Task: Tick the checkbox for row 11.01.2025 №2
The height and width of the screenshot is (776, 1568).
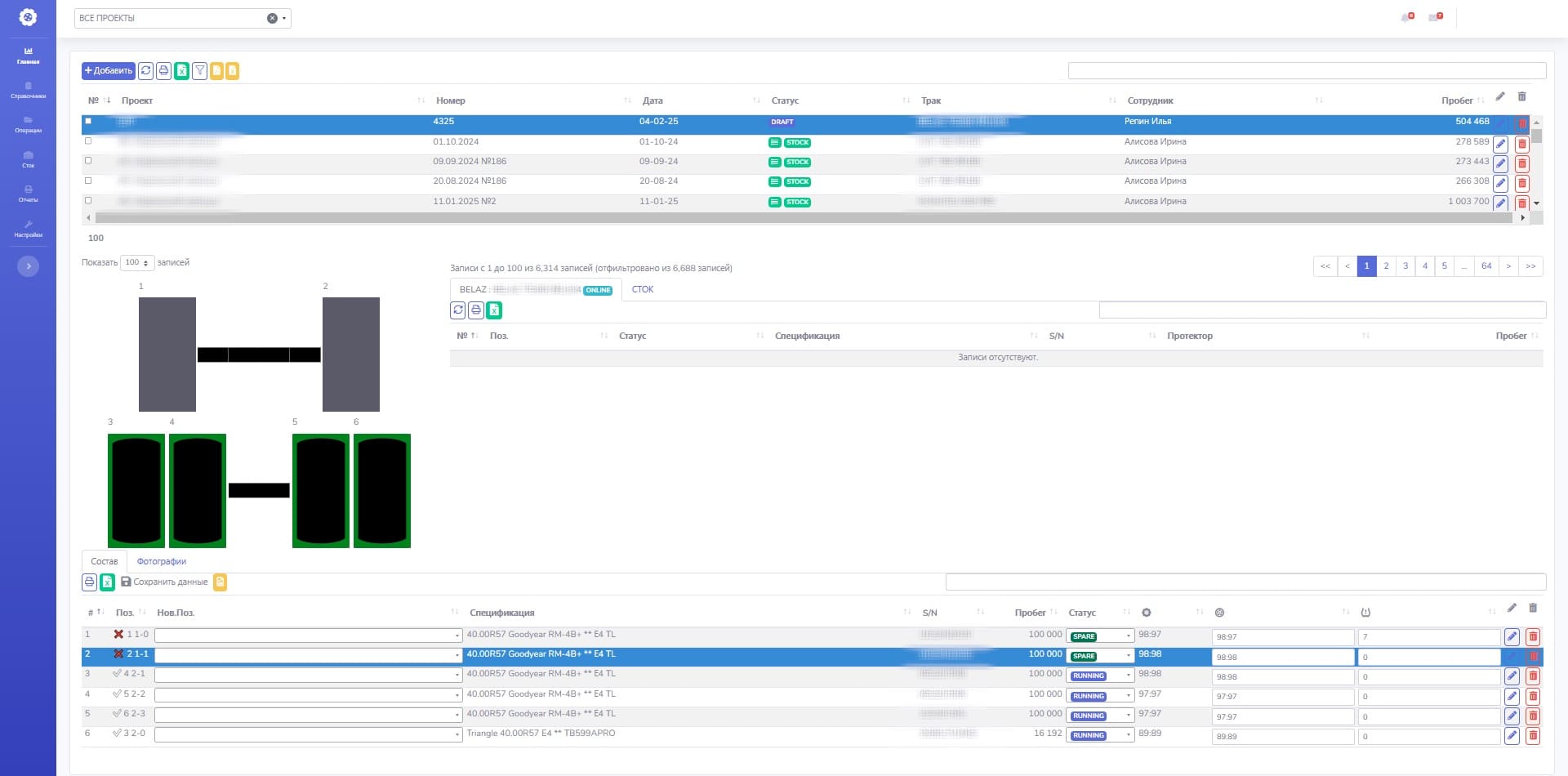Action: [x=88, y=200]
